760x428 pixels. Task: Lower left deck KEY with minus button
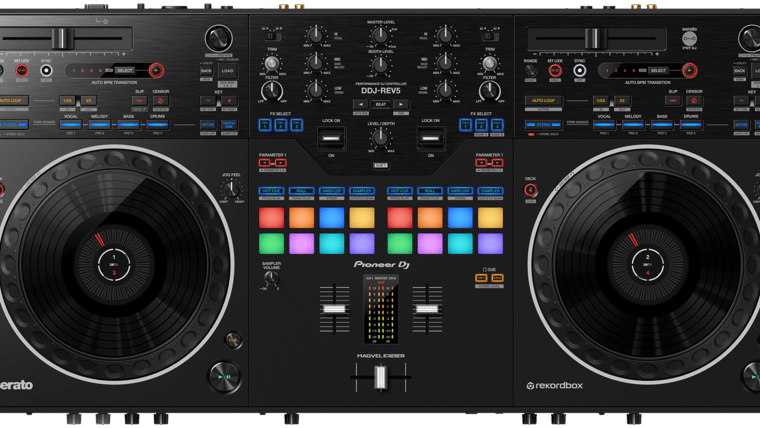click(x=208, y=101)
